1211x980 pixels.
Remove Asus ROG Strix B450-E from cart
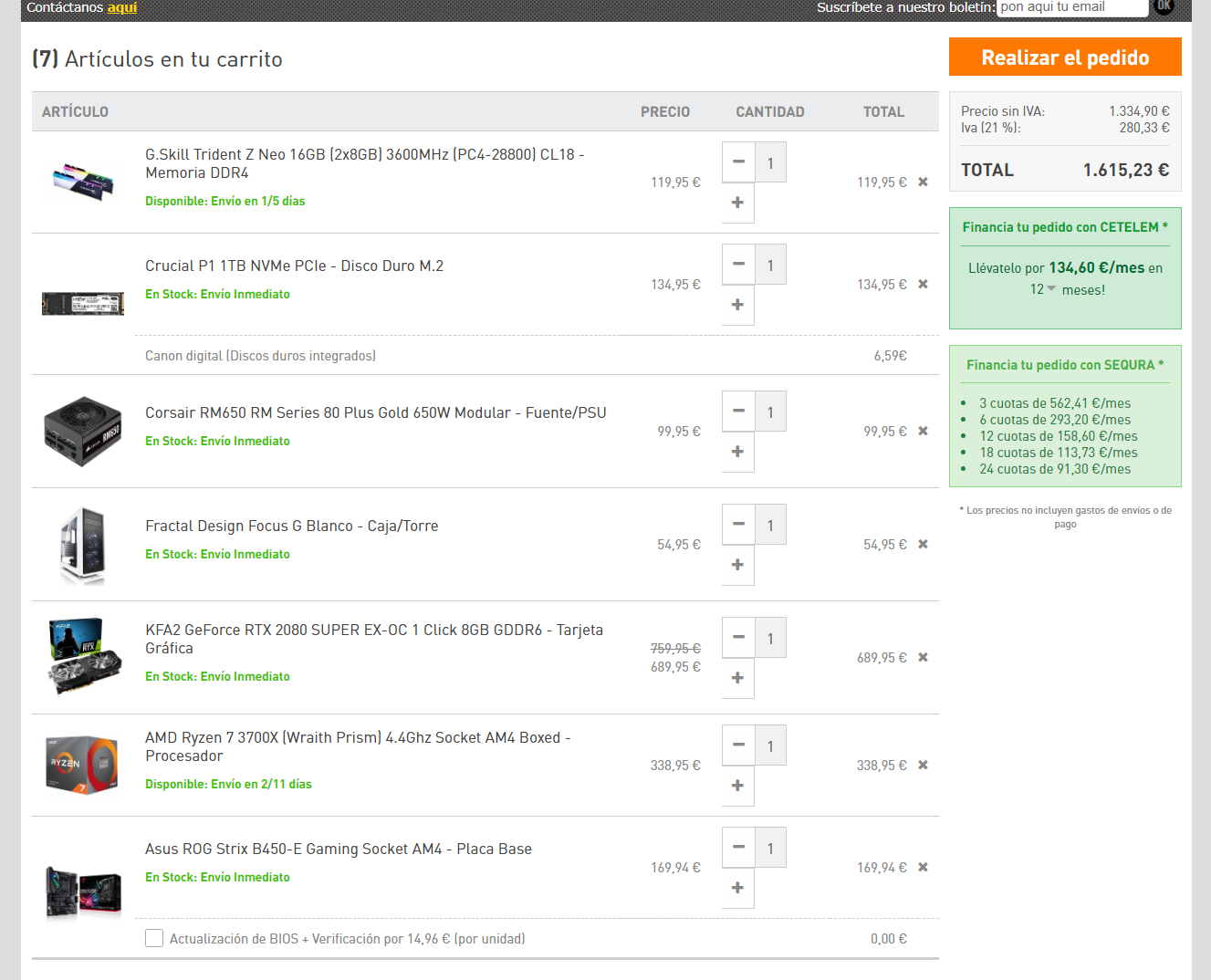tap(923, 868)
